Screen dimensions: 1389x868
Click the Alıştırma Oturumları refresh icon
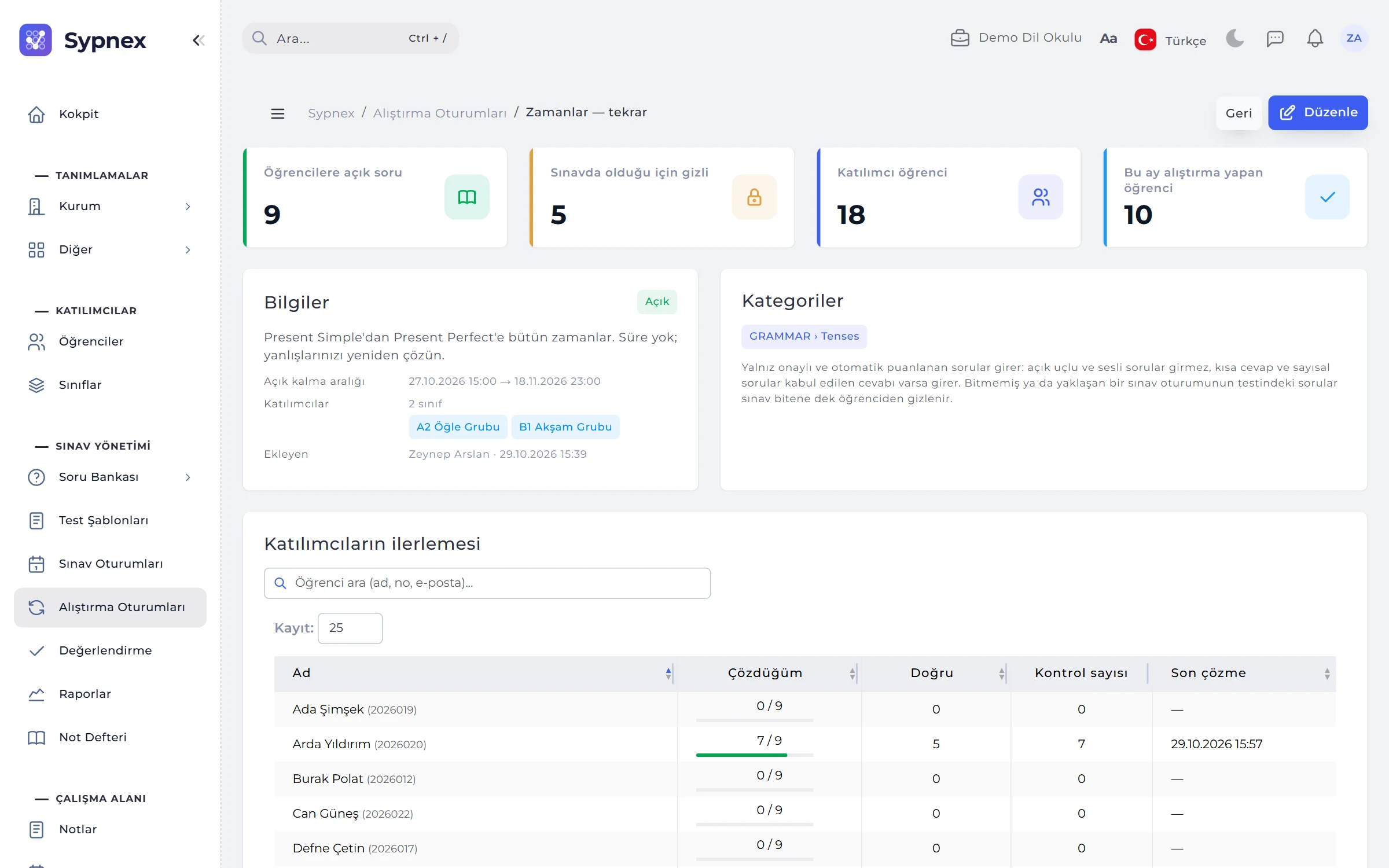coord(36,607)
